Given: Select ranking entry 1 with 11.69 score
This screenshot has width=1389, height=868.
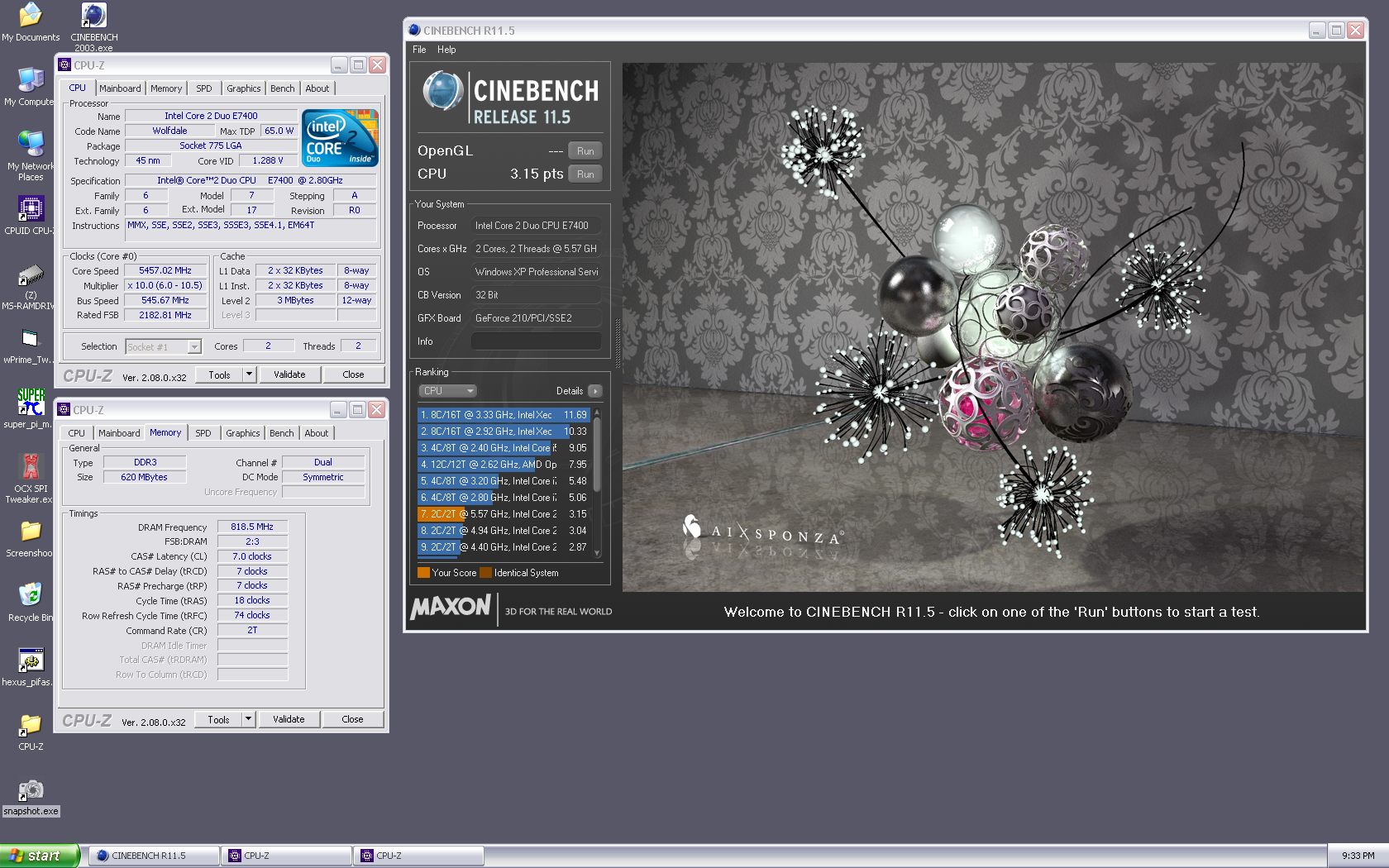Looking at the screenshot, I should point(504,415).
